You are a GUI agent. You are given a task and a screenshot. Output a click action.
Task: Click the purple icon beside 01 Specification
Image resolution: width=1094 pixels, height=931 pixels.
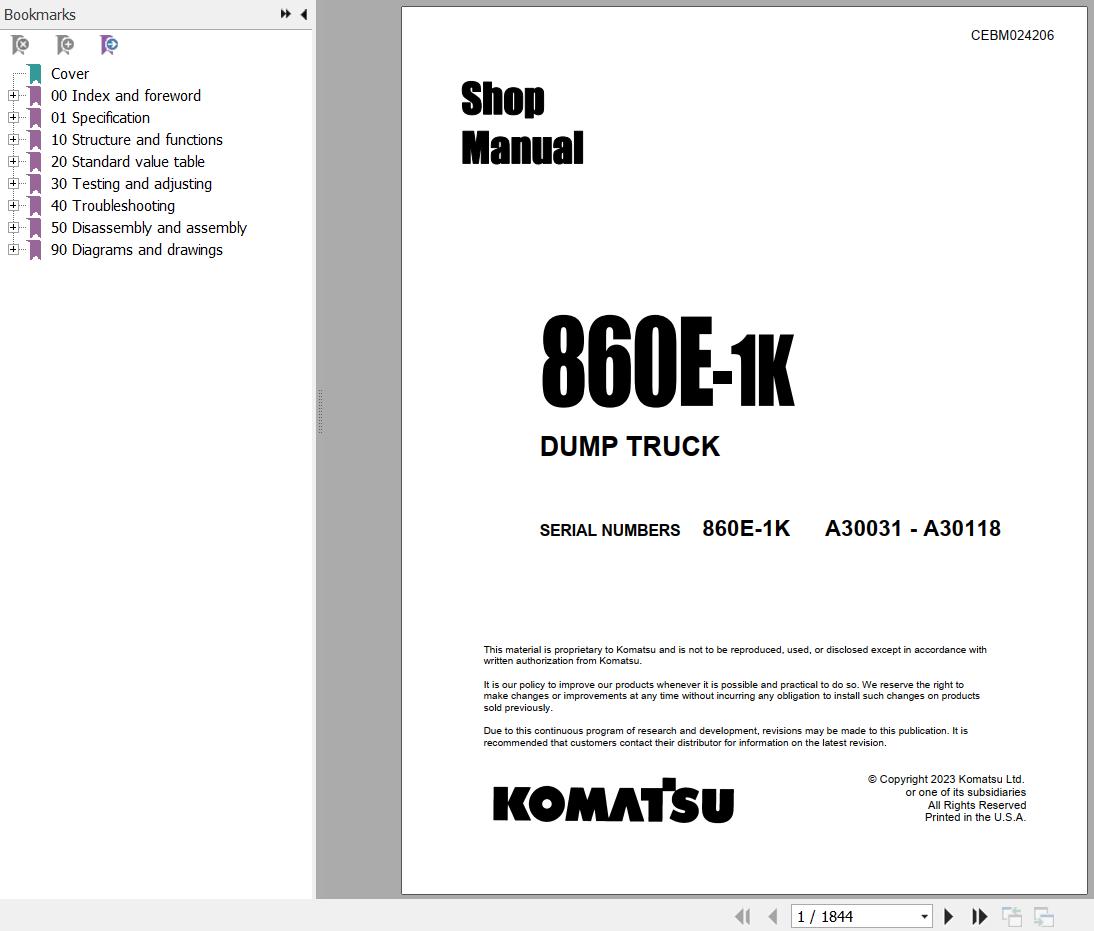(x=35, y=117)
